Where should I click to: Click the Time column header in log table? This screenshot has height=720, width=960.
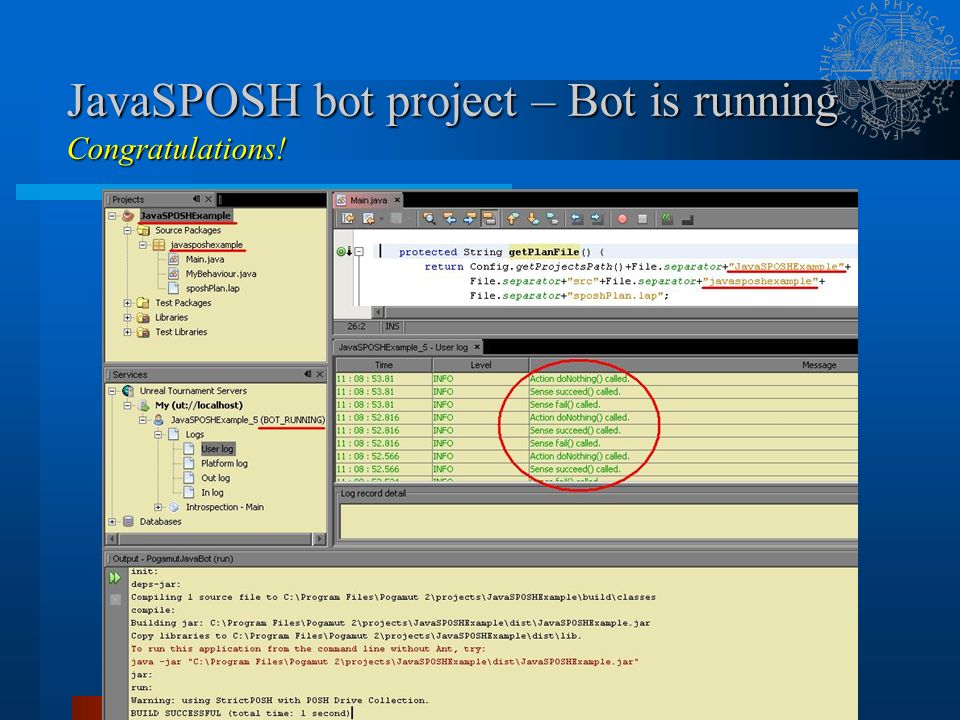click(384, 365)
